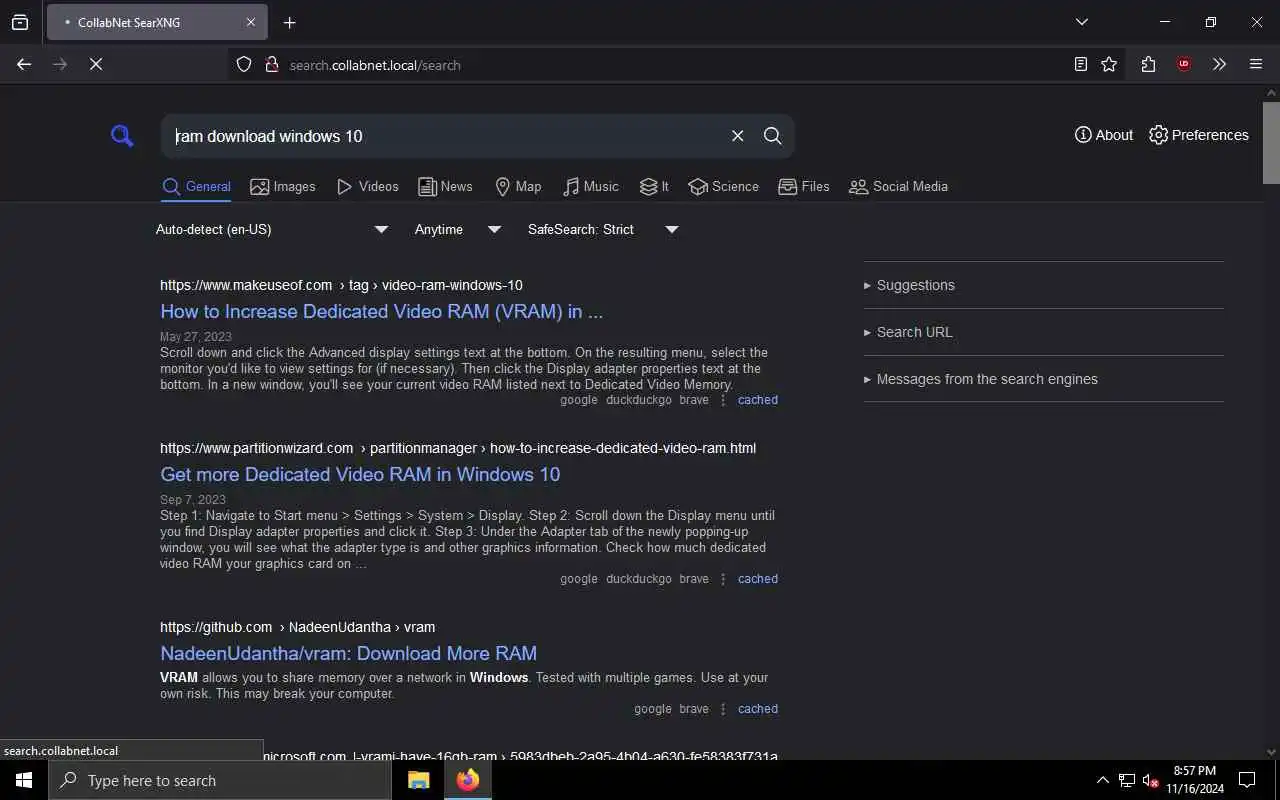Open 'Get more Dedicated Video RAM in Windows 10'
Screen dimensions: 1280x800
[360, 474]
